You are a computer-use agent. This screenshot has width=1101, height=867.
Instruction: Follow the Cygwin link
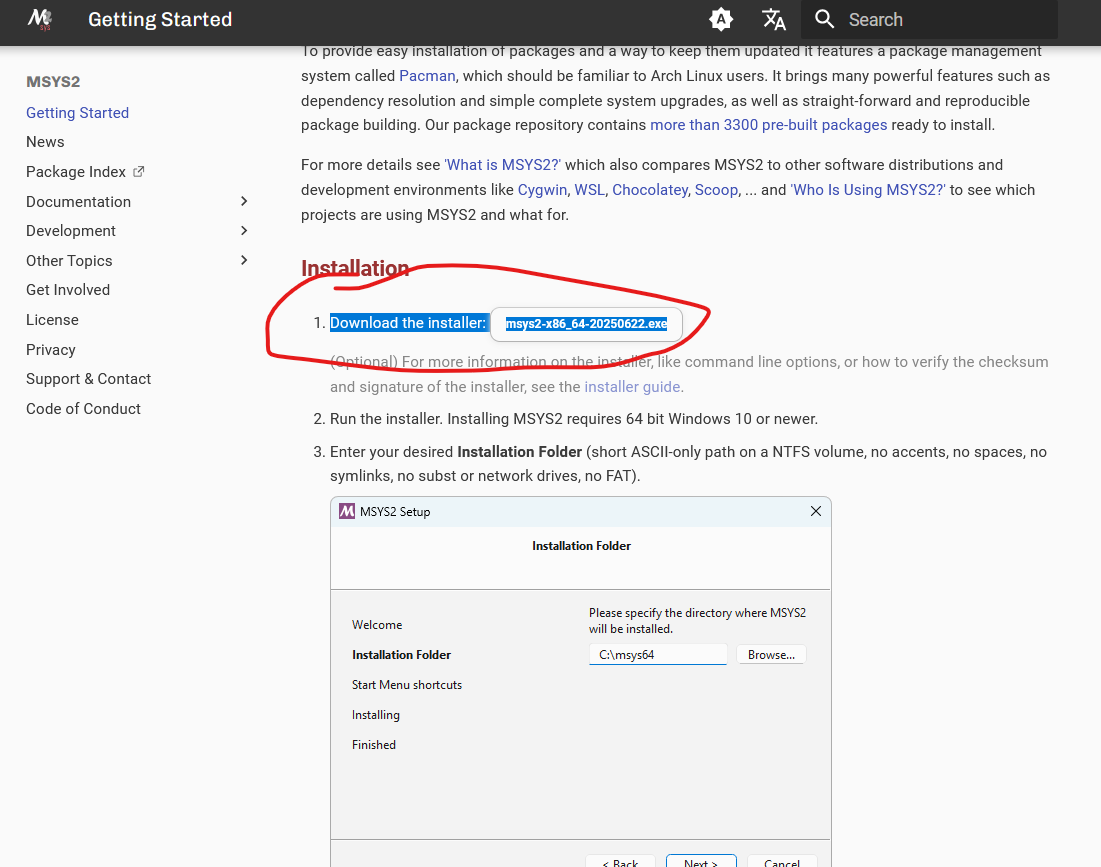click(542, 190)
